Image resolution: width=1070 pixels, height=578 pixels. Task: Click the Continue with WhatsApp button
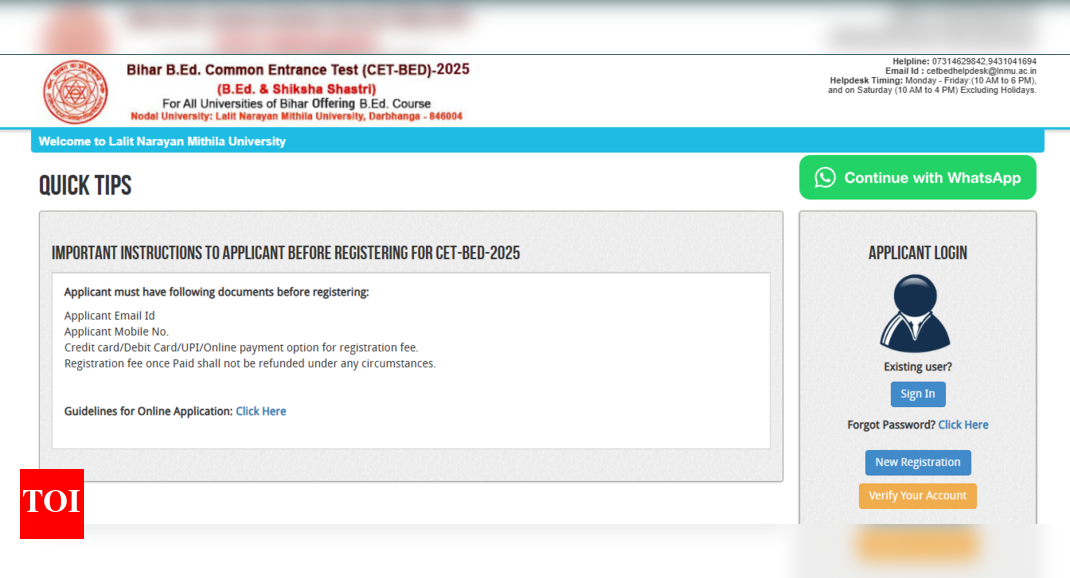pos(917,177)
